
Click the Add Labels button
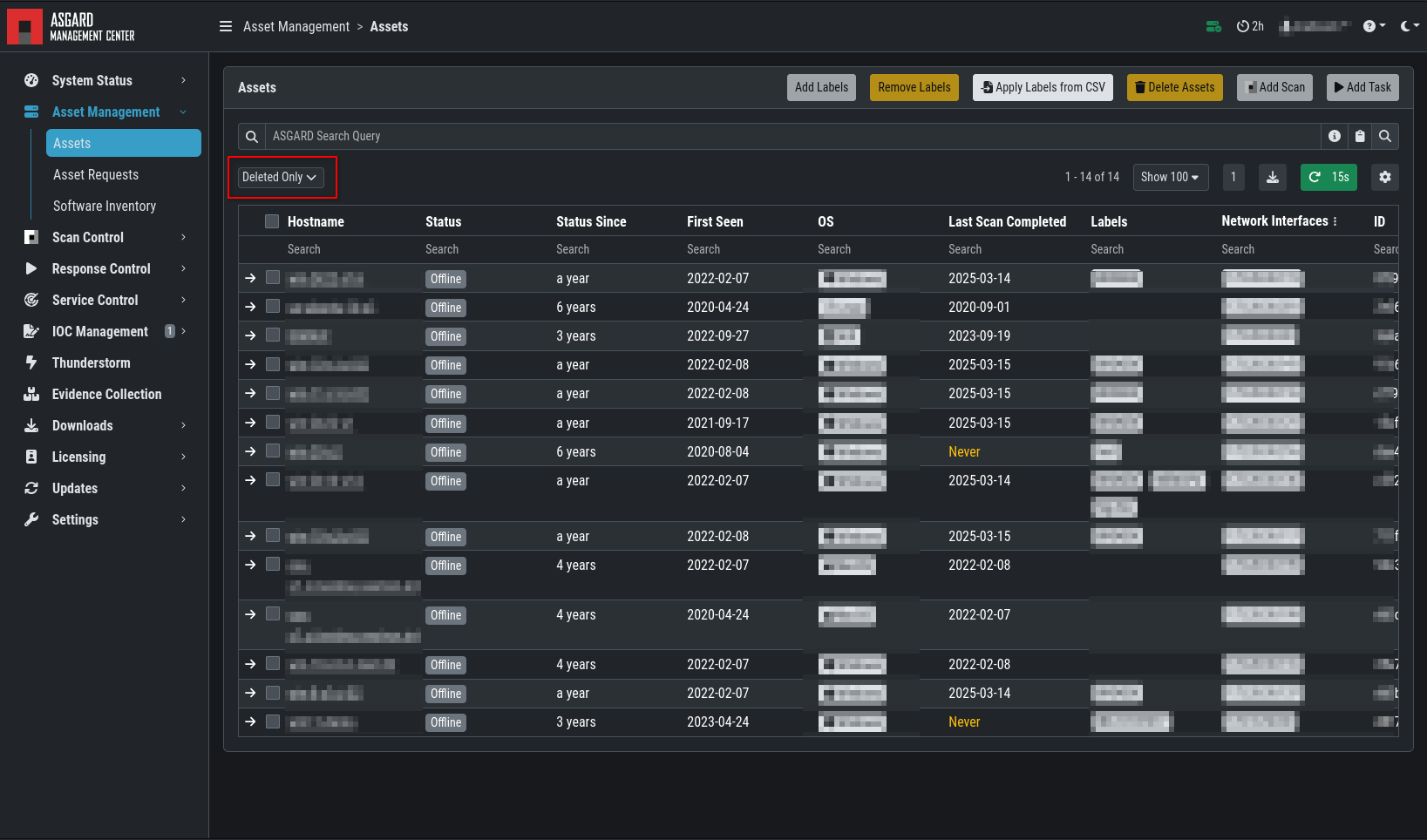tap(821, 87)
